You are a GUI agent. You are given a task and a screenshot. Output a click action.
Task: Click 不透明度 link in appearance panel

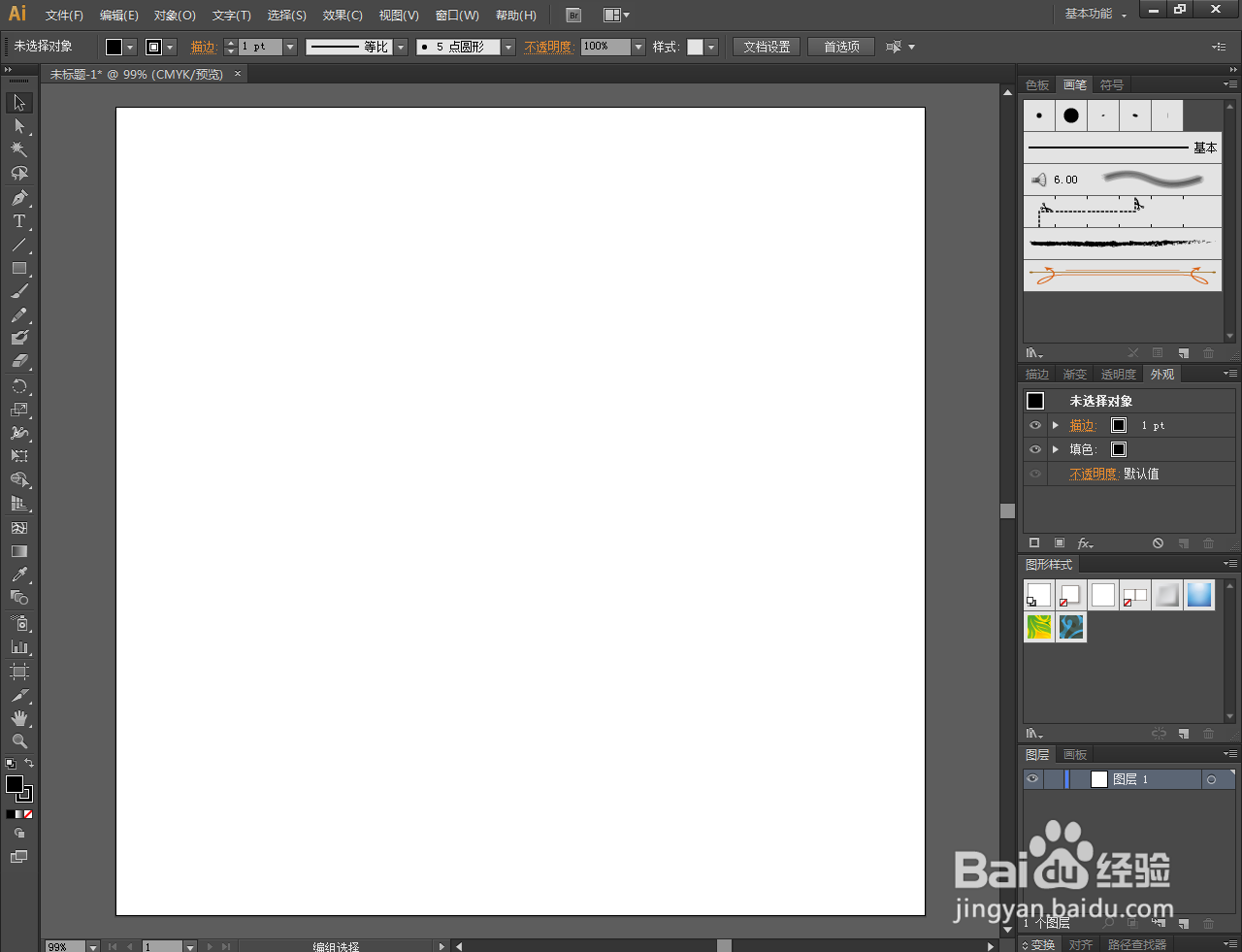coord(1094,474)
